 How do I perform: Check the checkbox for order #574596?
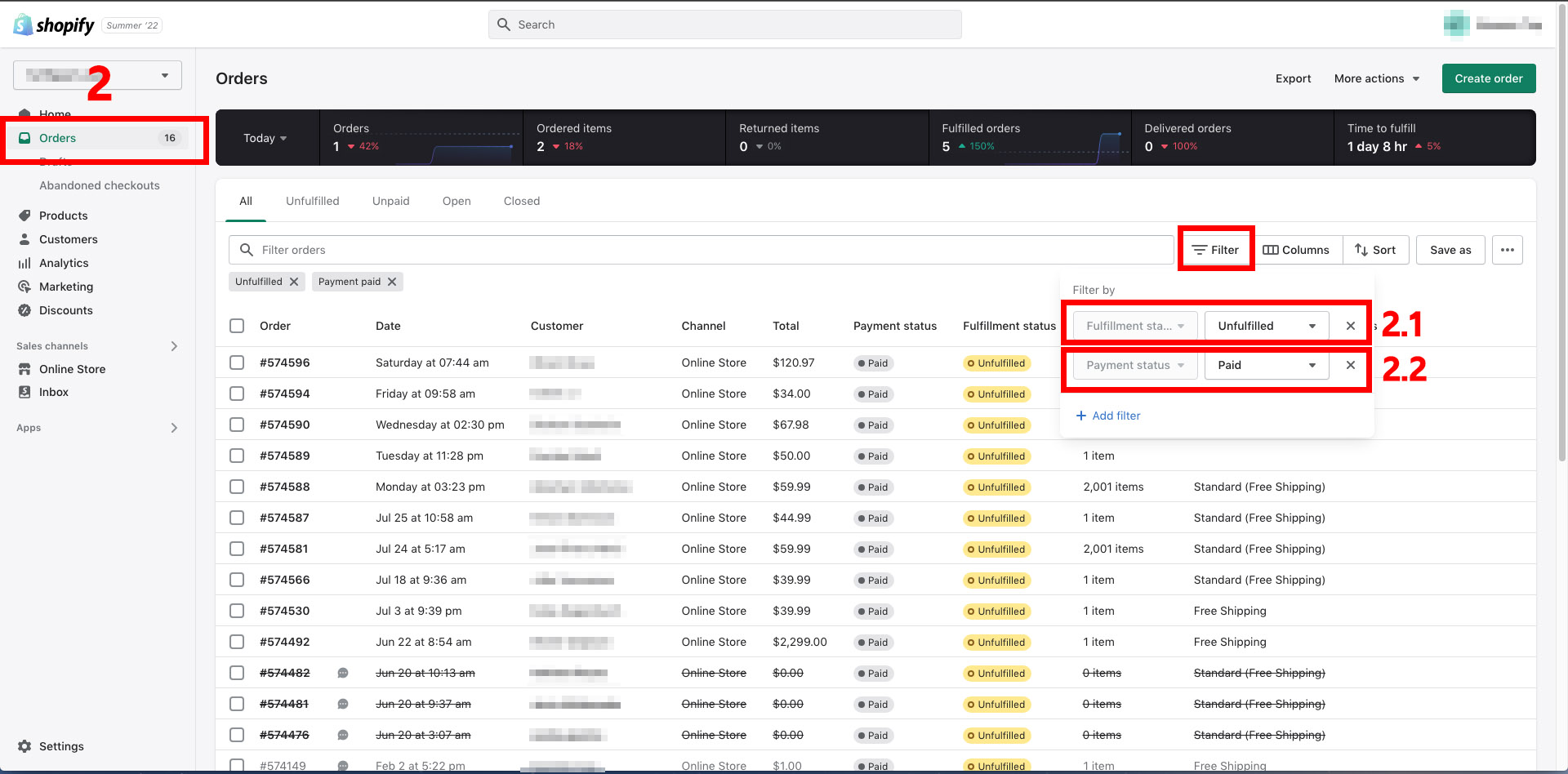coord(236,363)
